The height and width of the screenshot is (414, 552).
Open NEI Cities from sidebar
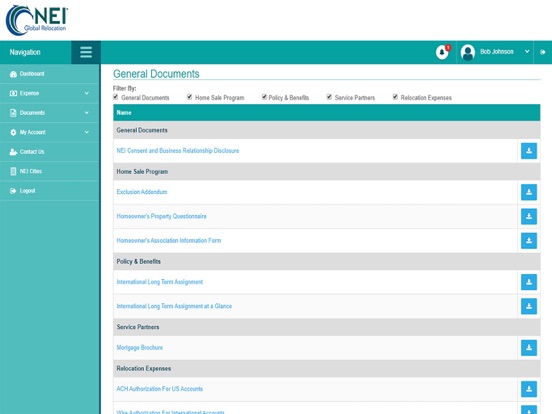(x=50, y=171)
